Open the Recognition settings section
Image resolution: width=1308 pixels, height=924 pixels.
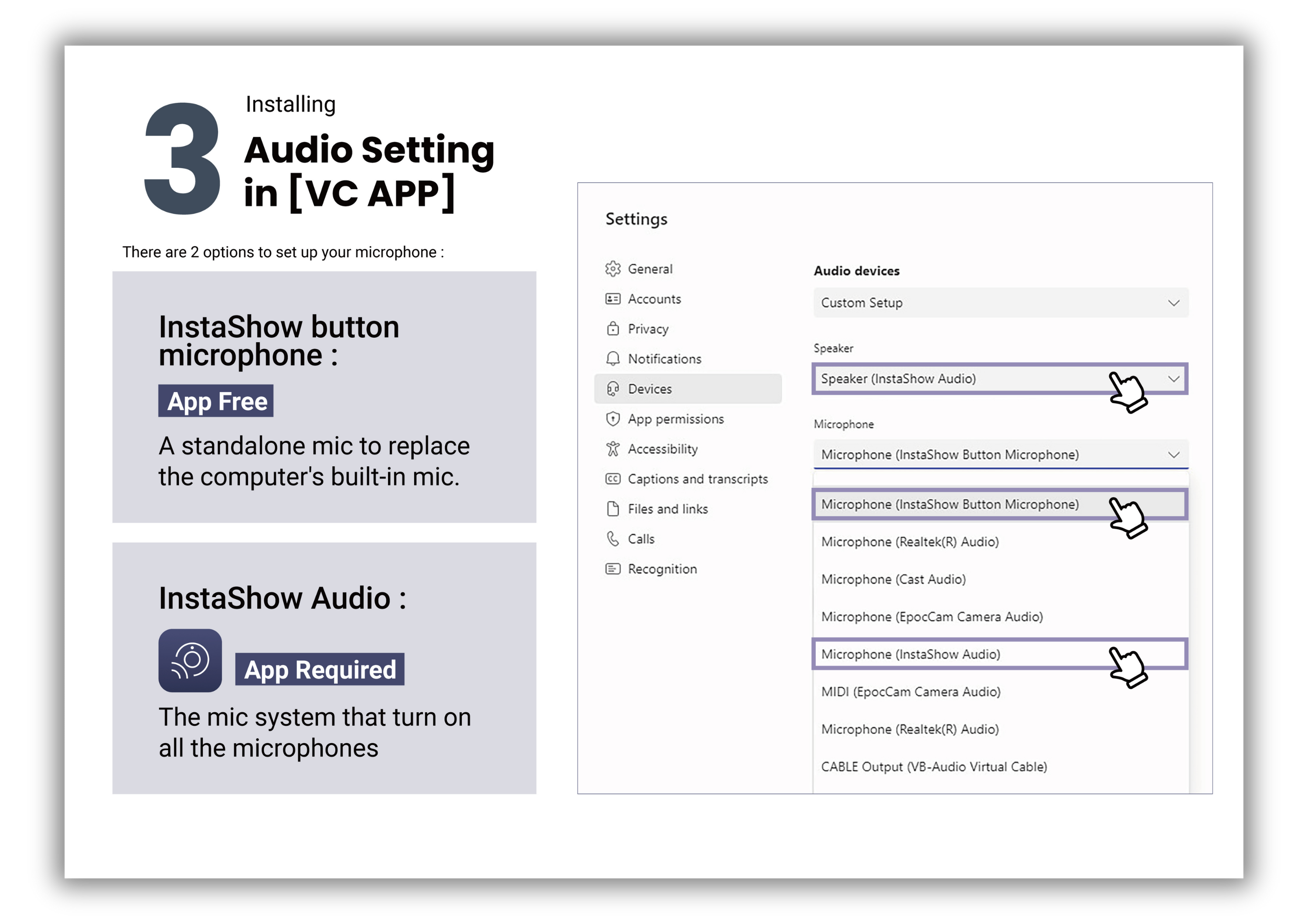coord(661,569)
